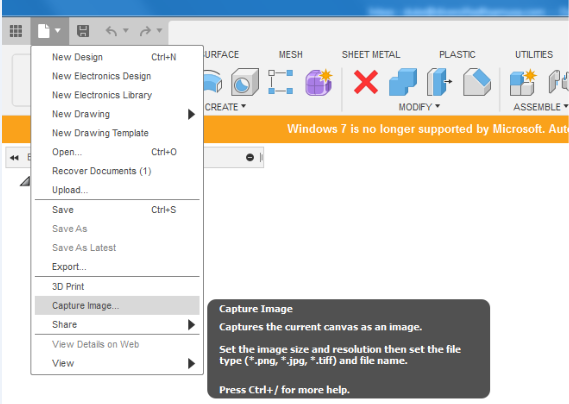Select the pattern tool icon with blue squares

coord(281,82)
